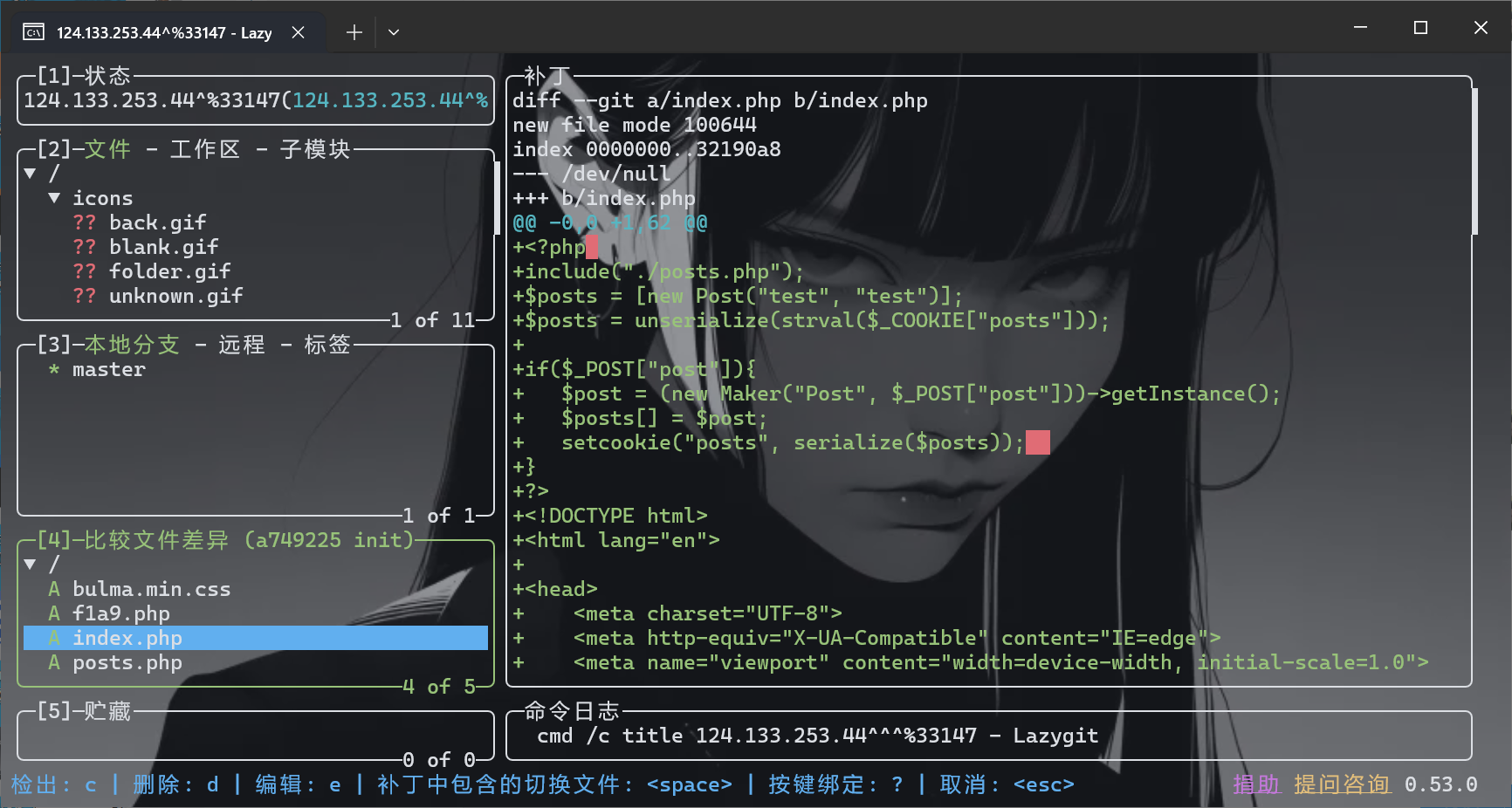This screenshot has width=1512, height=808.
Task: Select the master branch
Action: pyautogui.click(x=108, y=369)
